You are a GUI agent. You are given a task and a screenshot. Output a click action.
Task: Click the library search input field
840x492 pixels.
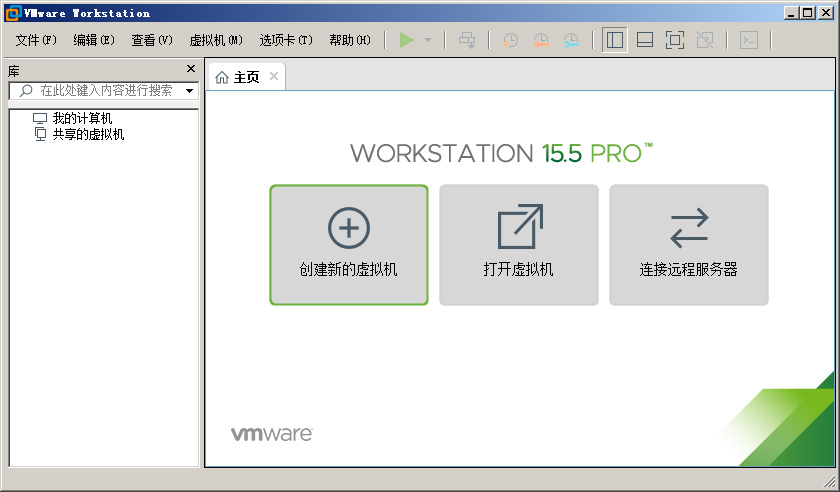click(x=104, y=91)
